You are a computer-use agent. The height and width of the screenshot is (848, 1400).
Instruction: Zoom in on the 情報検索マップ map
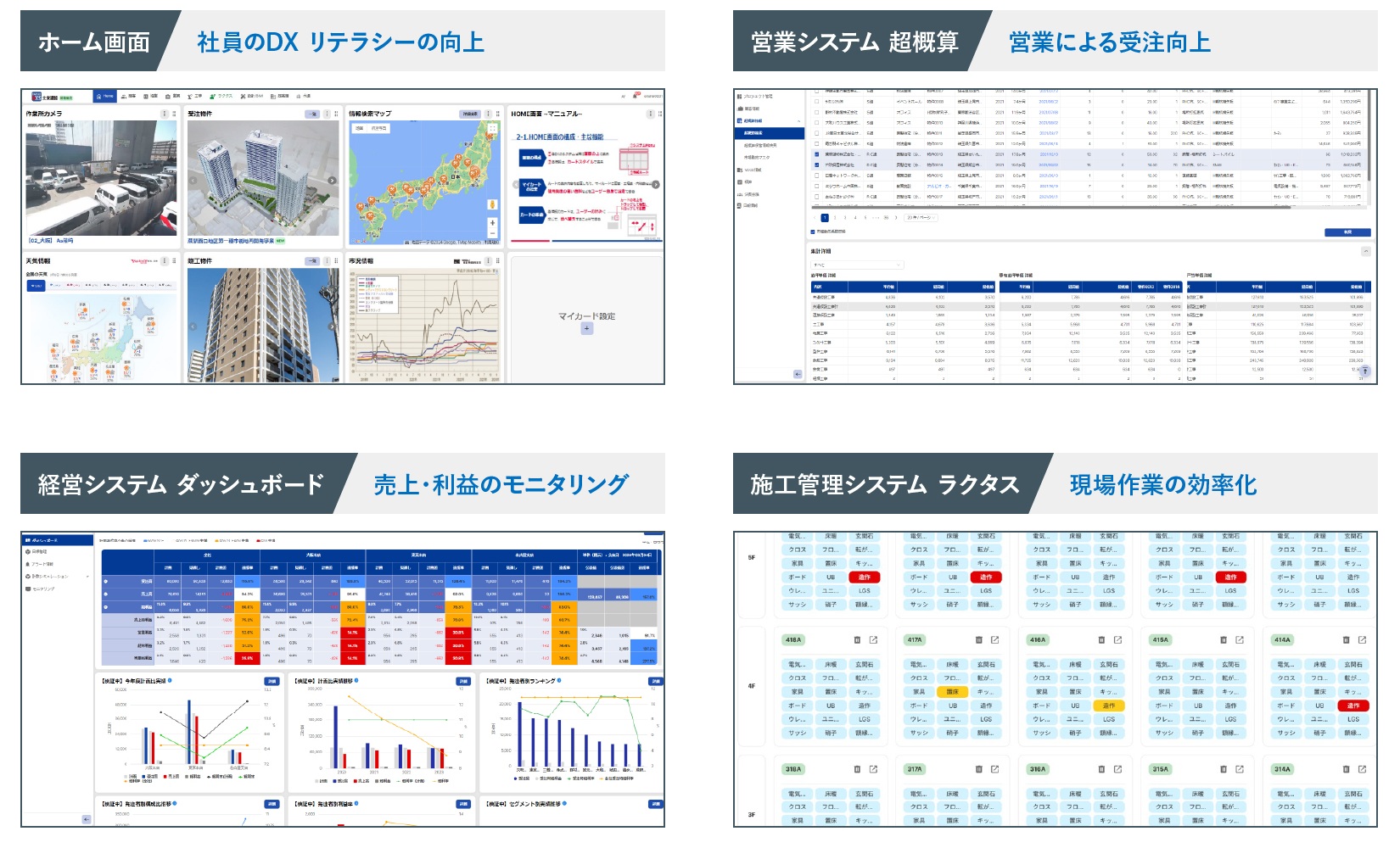click(492, 223)
